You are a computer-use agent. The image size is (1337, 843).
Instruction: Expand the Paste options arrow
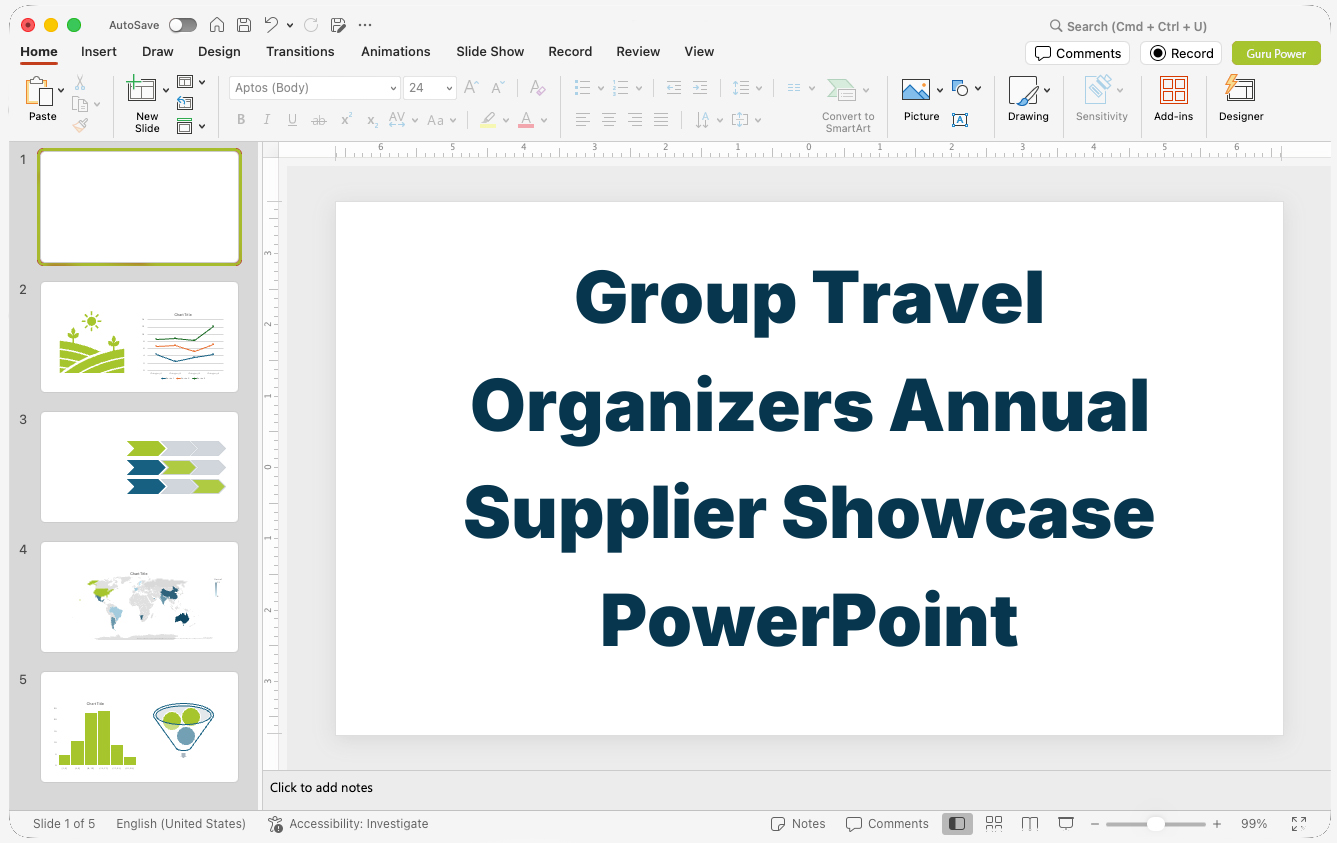pyautogui.click(x=62, y=91)
